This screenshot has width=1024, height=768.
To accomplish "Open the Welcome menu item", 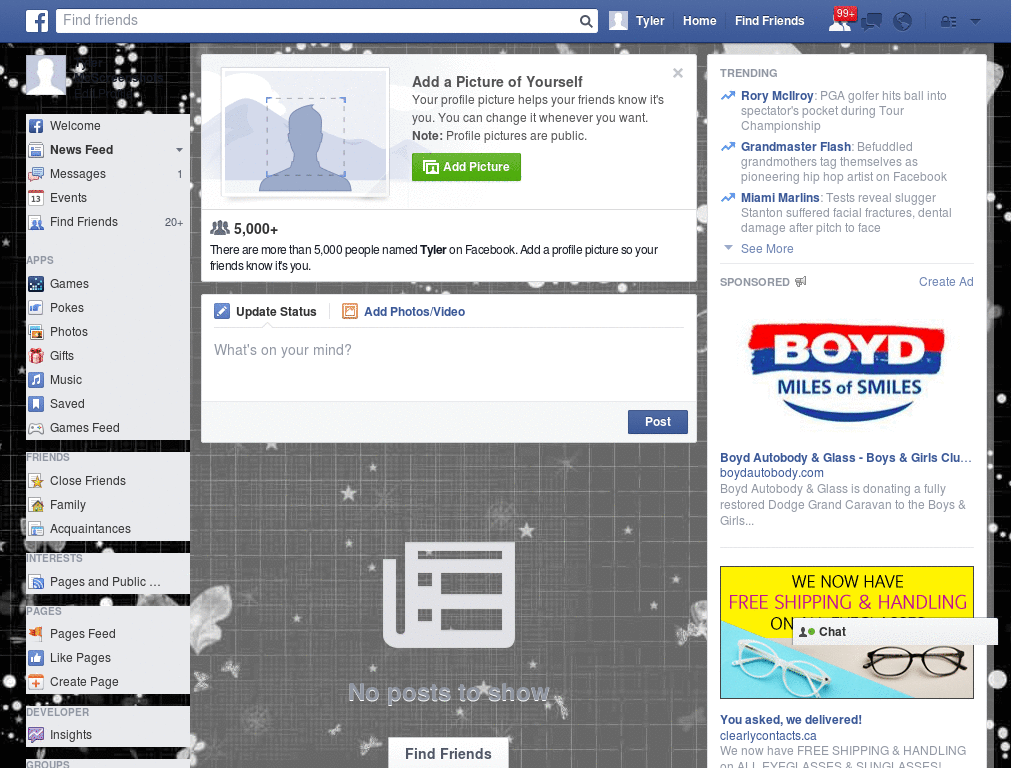I will click(108, 126).
